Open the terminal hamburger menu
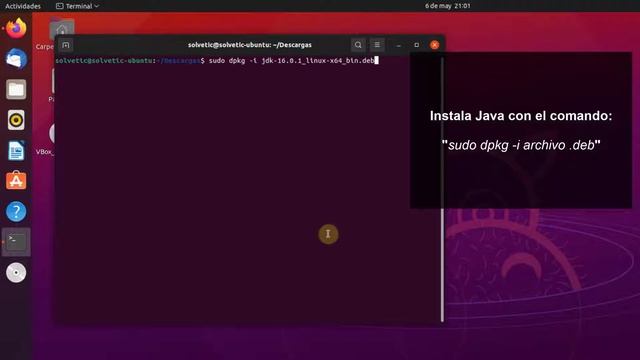 tap(377, 45)
